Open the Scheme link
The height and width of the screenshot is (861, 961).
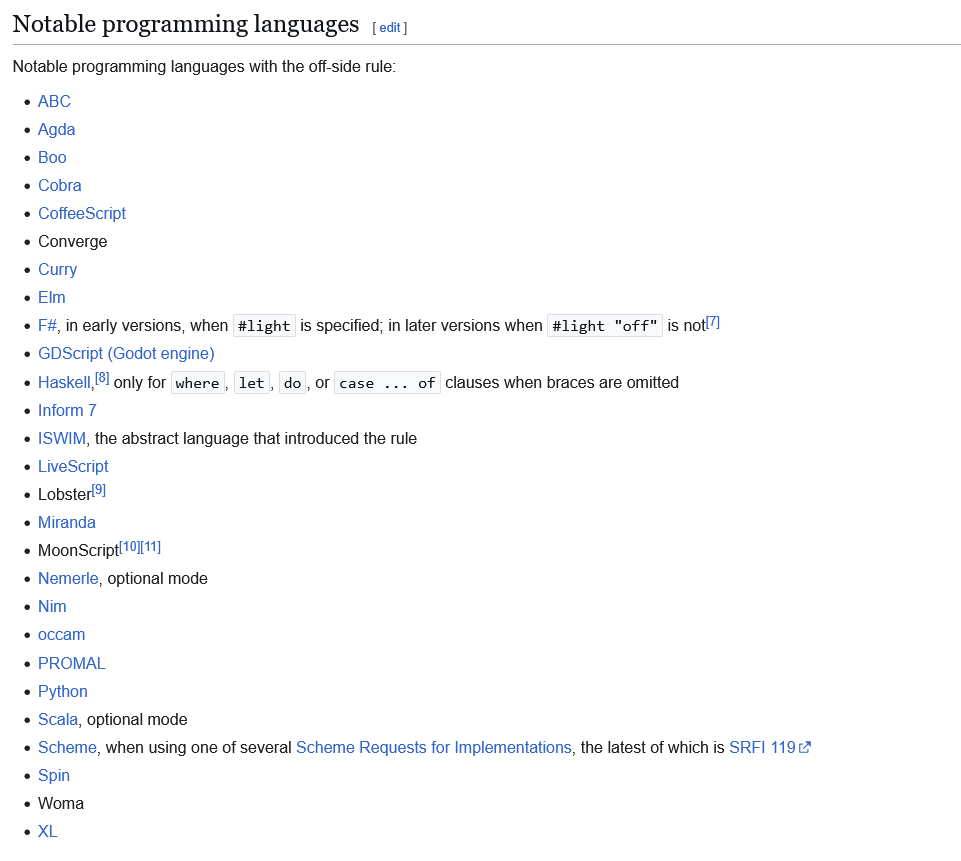[x=67, y=748]
